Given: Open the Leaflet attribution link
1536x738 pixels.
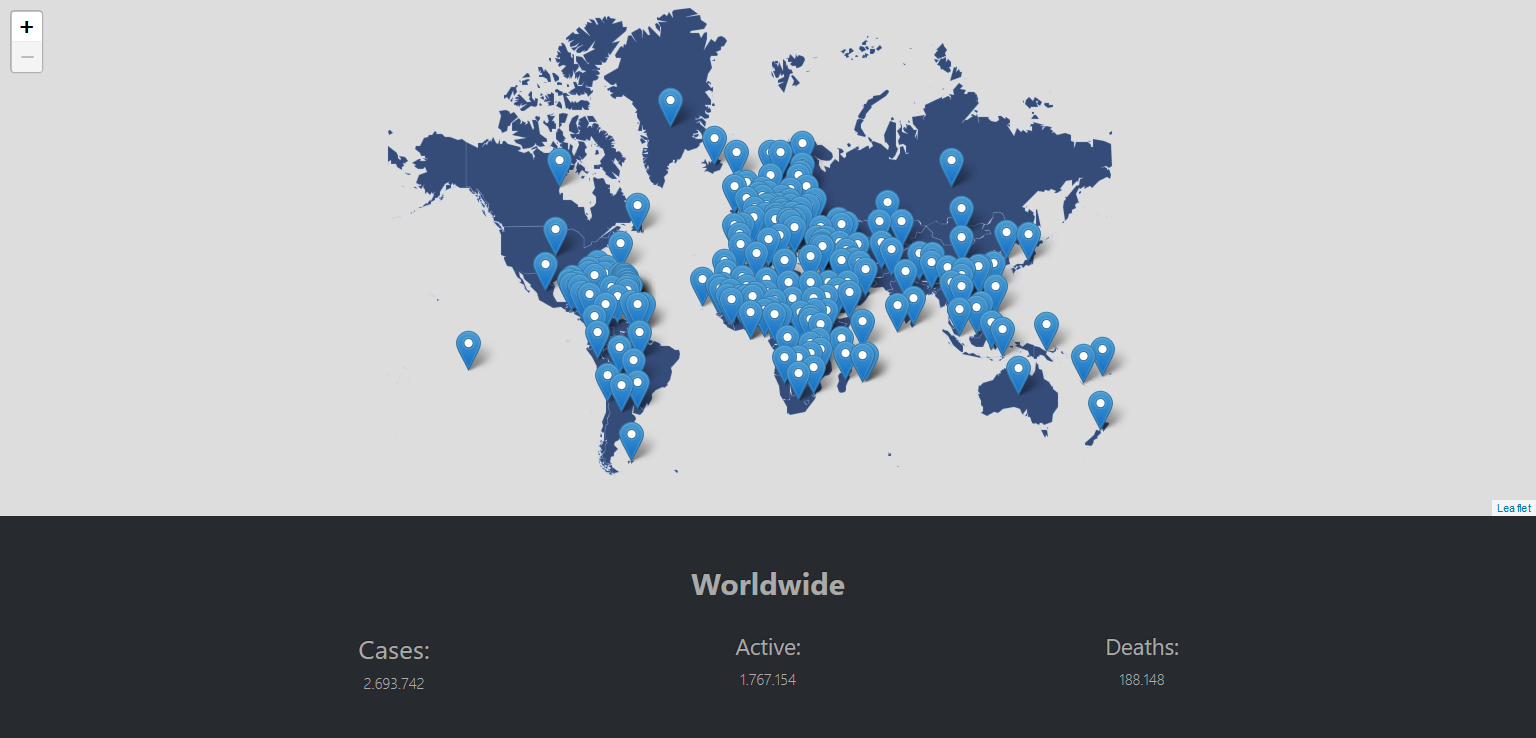Looking at the screenshot, I should click(x=1513, y=508).
